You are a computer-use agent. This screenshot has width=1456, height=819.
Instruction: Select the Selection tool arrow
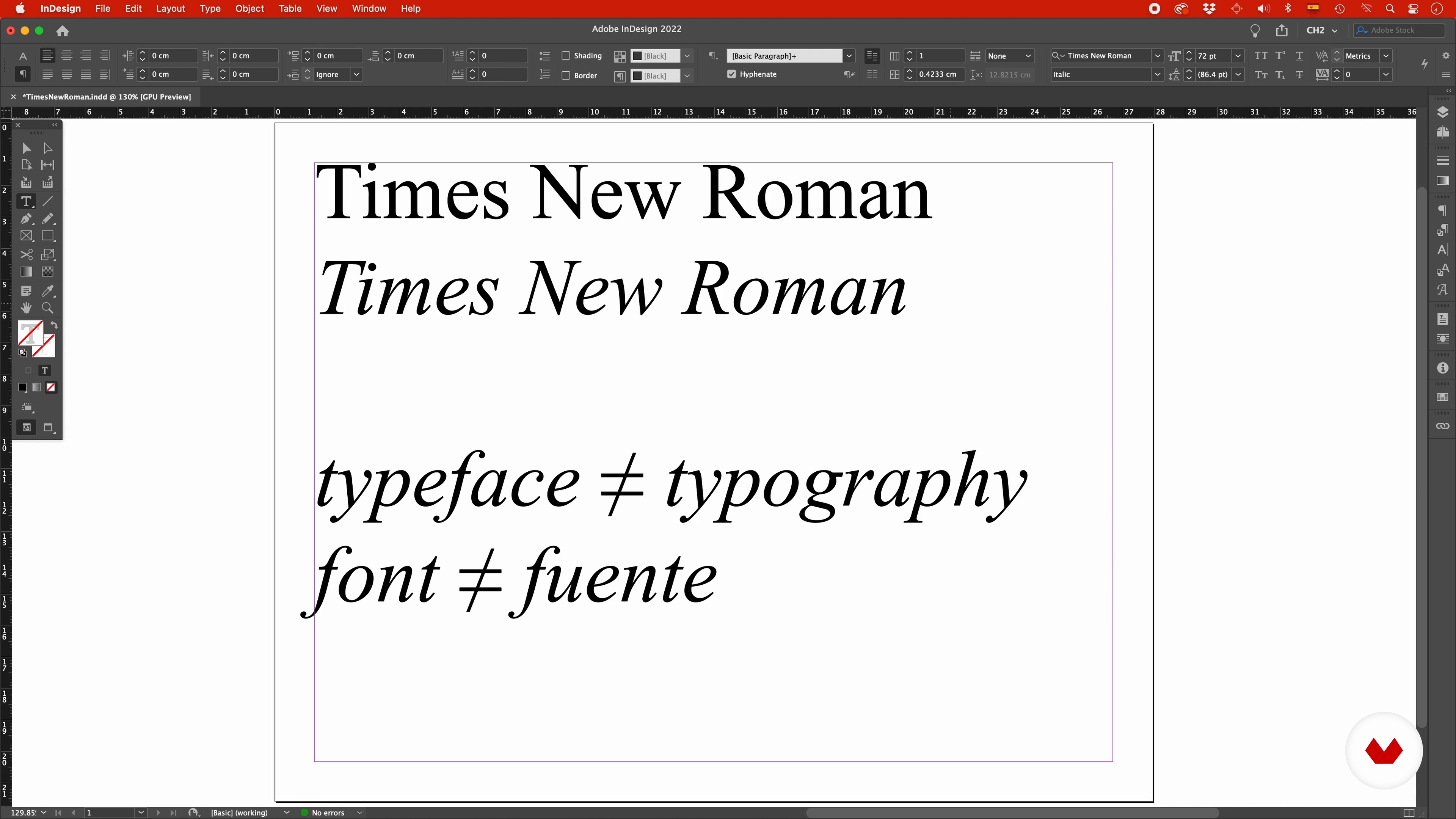26,148
